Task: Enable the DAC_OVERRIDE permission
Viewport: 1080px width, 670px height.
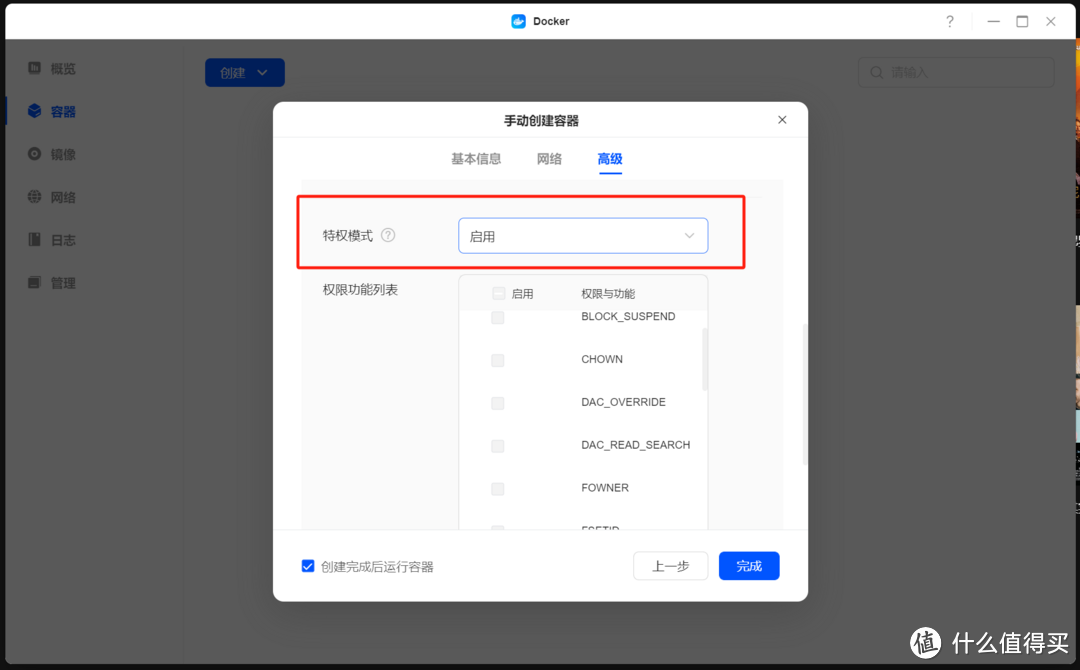Action: click(x=497, y=403)
